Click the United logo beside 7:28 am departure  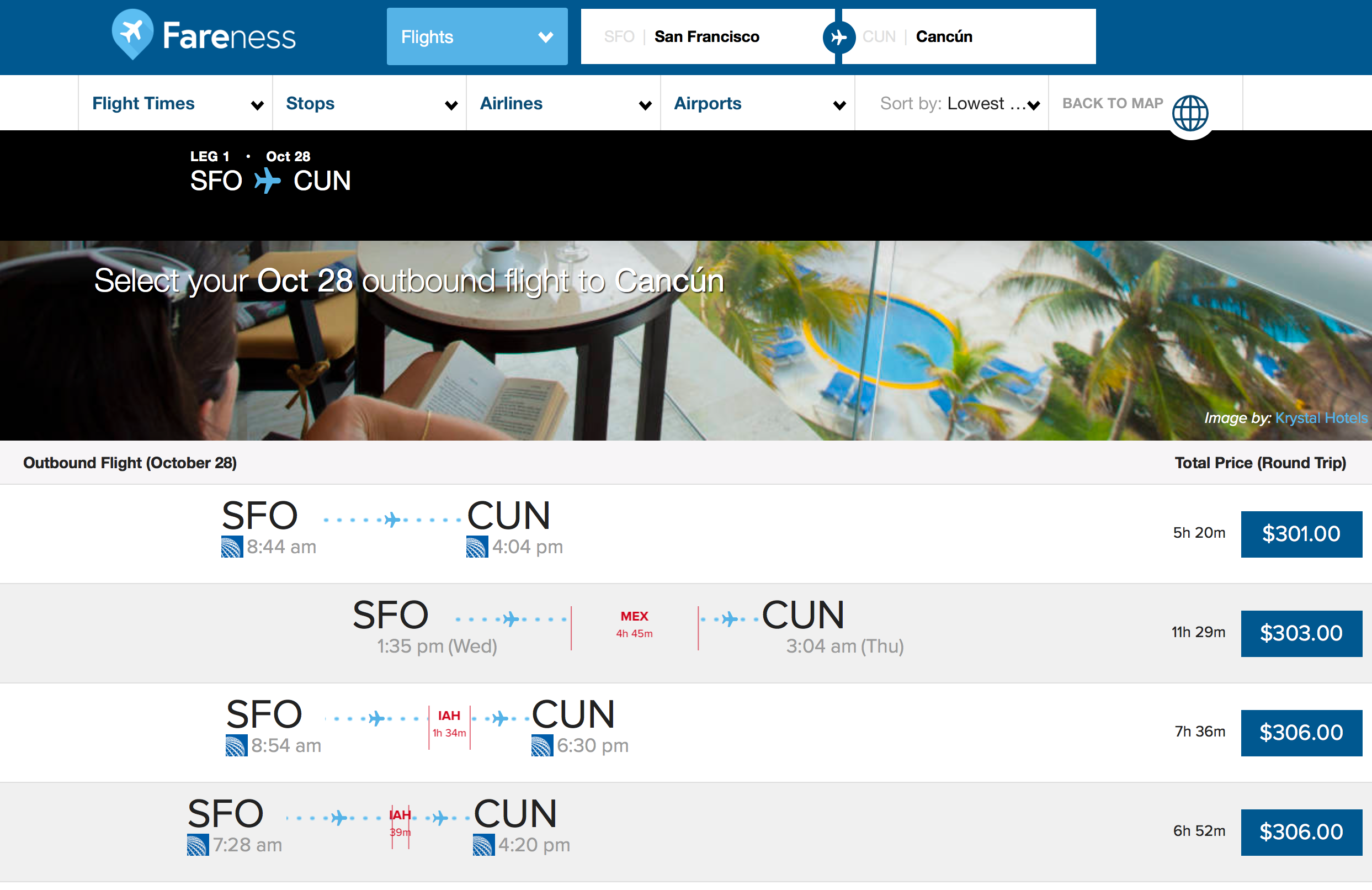(198, 844)
